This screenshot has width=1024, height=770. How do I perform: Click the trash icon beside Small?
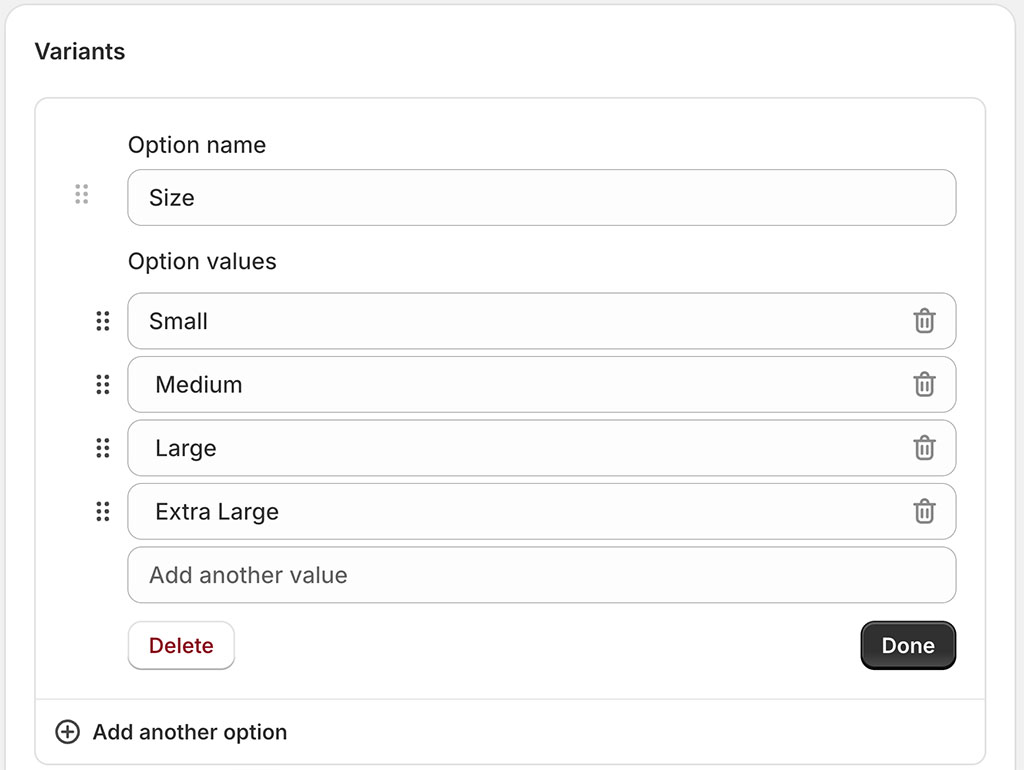point(924,321)
